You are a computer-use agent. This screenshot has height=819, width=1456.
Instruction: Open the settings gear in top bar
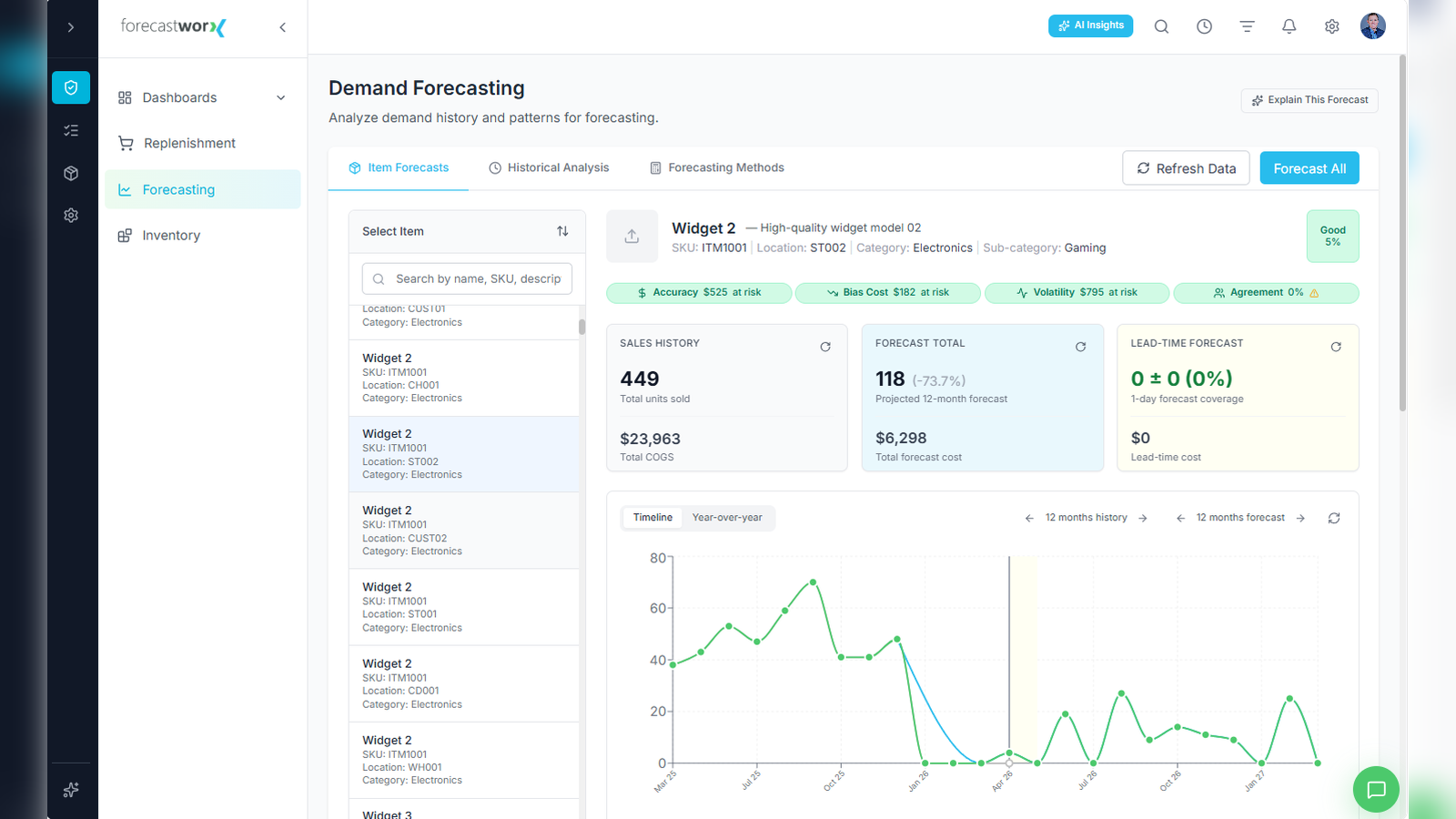point(1332,26)
